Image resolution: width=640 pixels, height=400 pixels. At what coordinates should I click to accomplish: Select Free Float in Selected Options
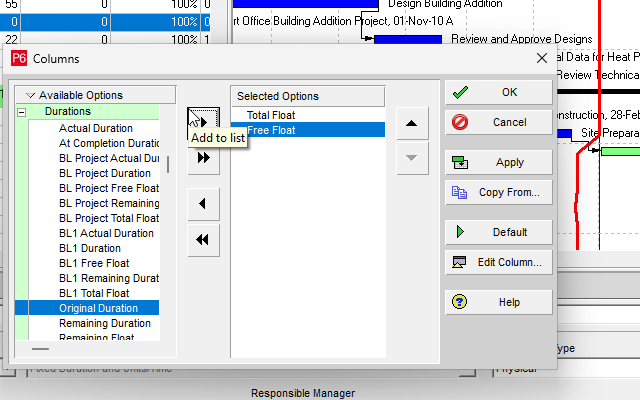(308, 130)
